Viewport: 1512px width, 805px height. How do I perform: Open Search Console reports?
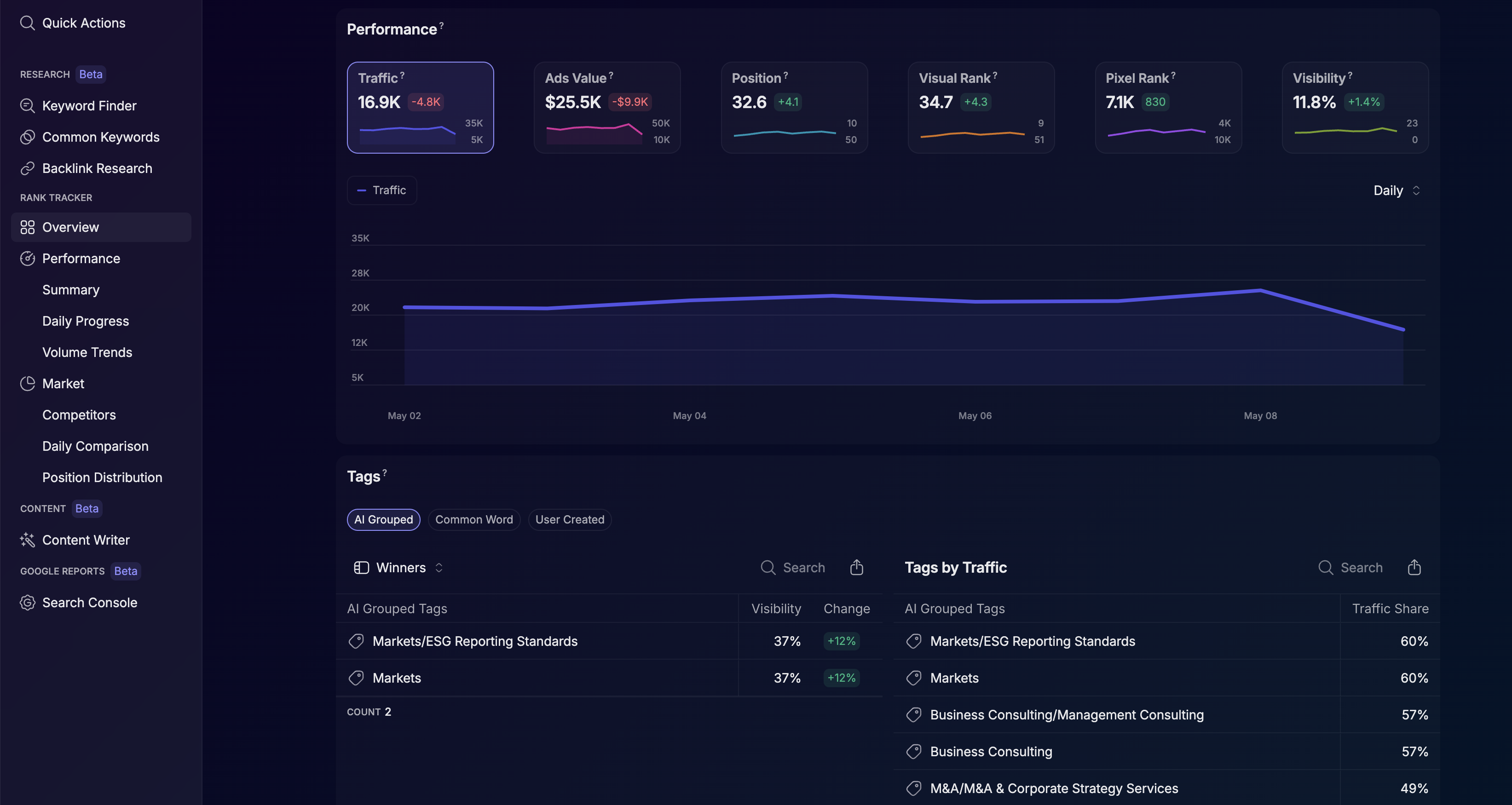(x=89, y=602)
